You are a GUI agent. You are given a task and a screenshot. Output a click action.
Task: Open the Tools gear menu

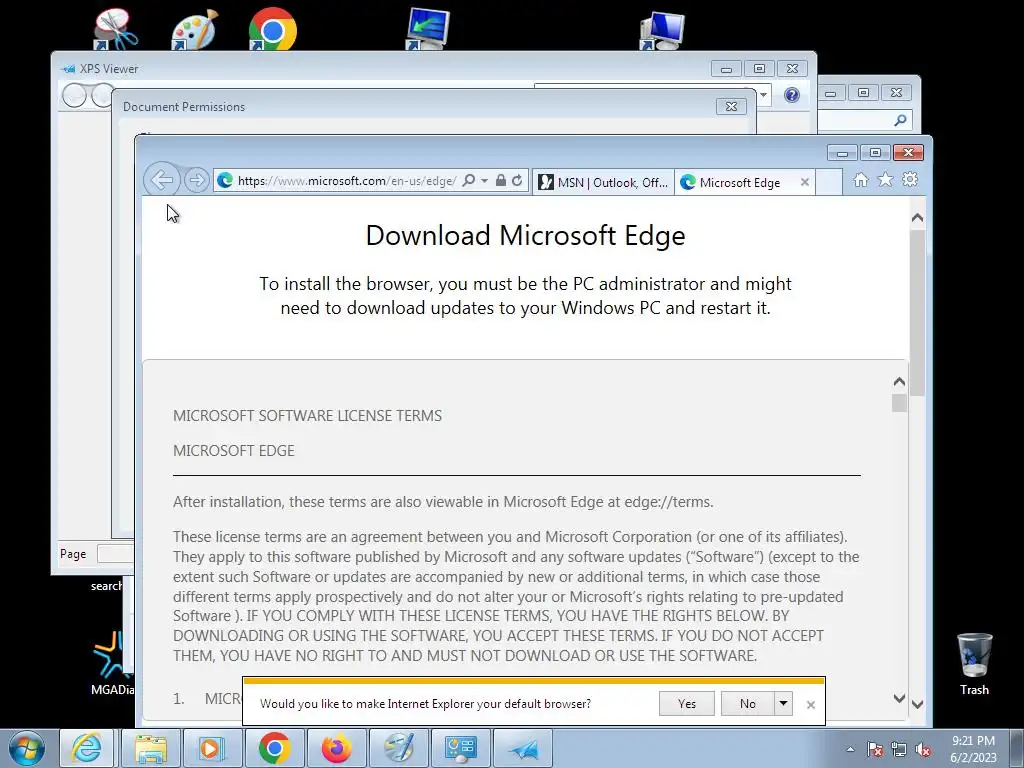[910, 180]
